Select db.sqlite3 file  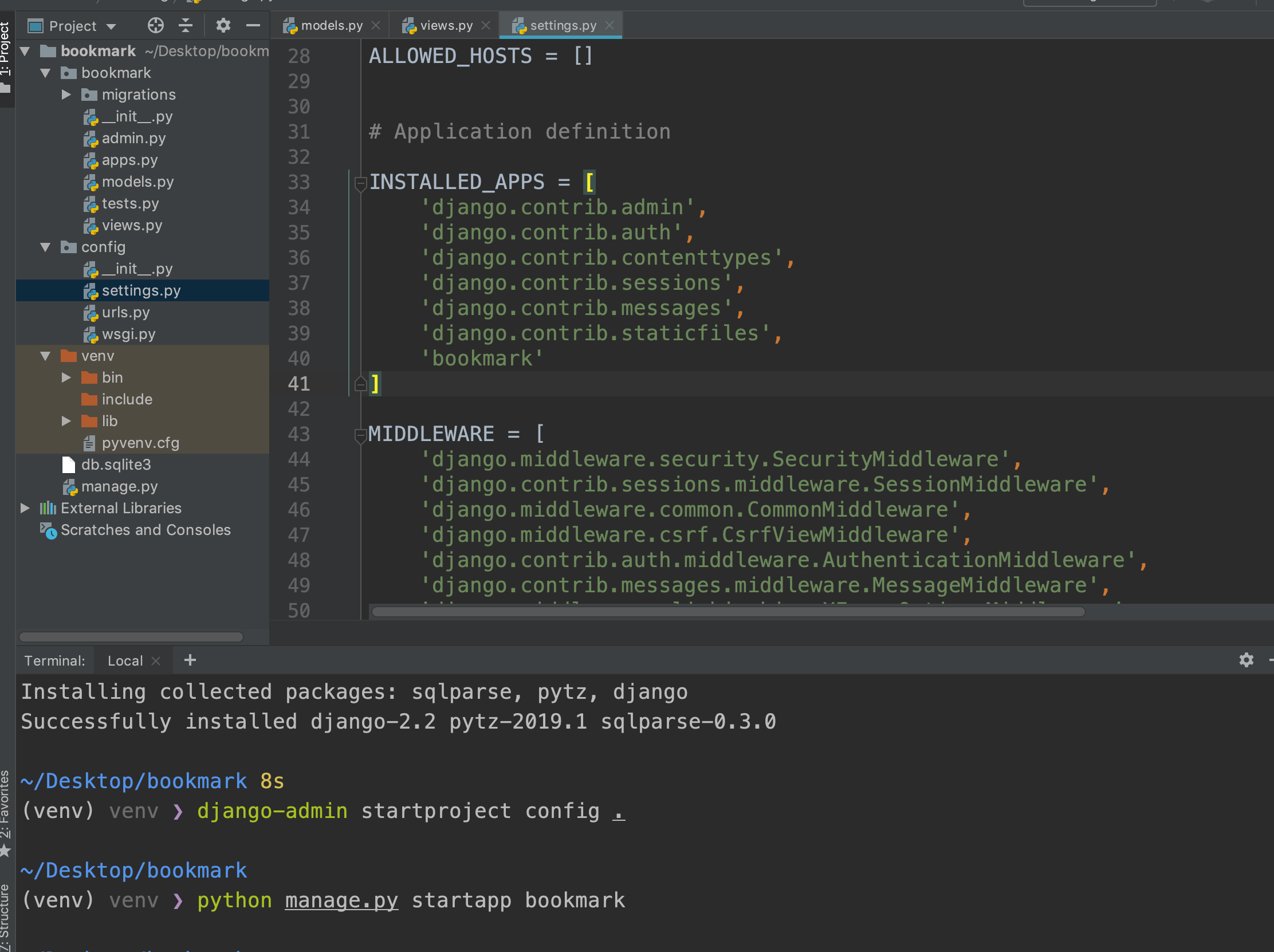tap(116, 465)
